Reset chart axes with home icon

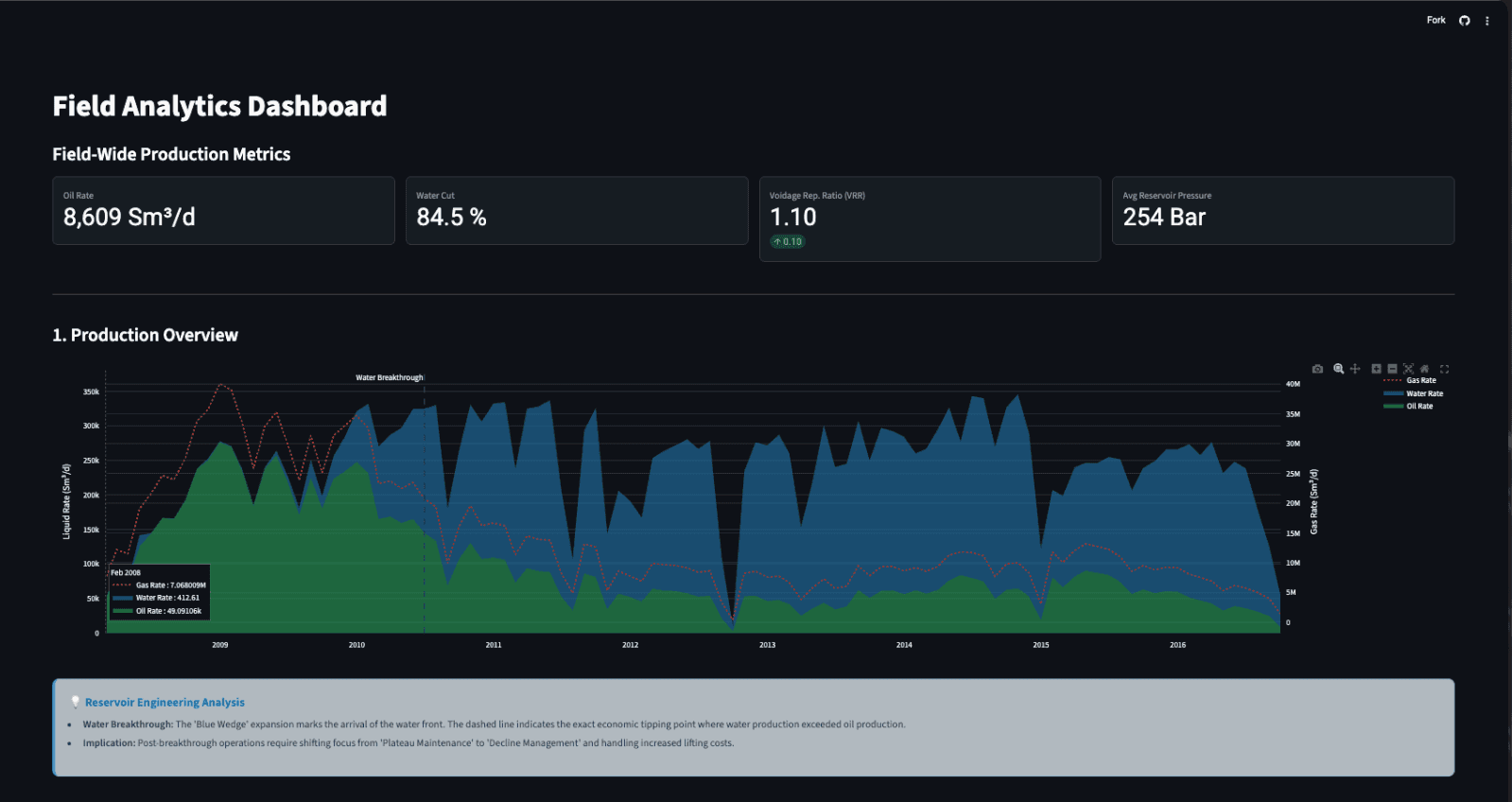1424,369
